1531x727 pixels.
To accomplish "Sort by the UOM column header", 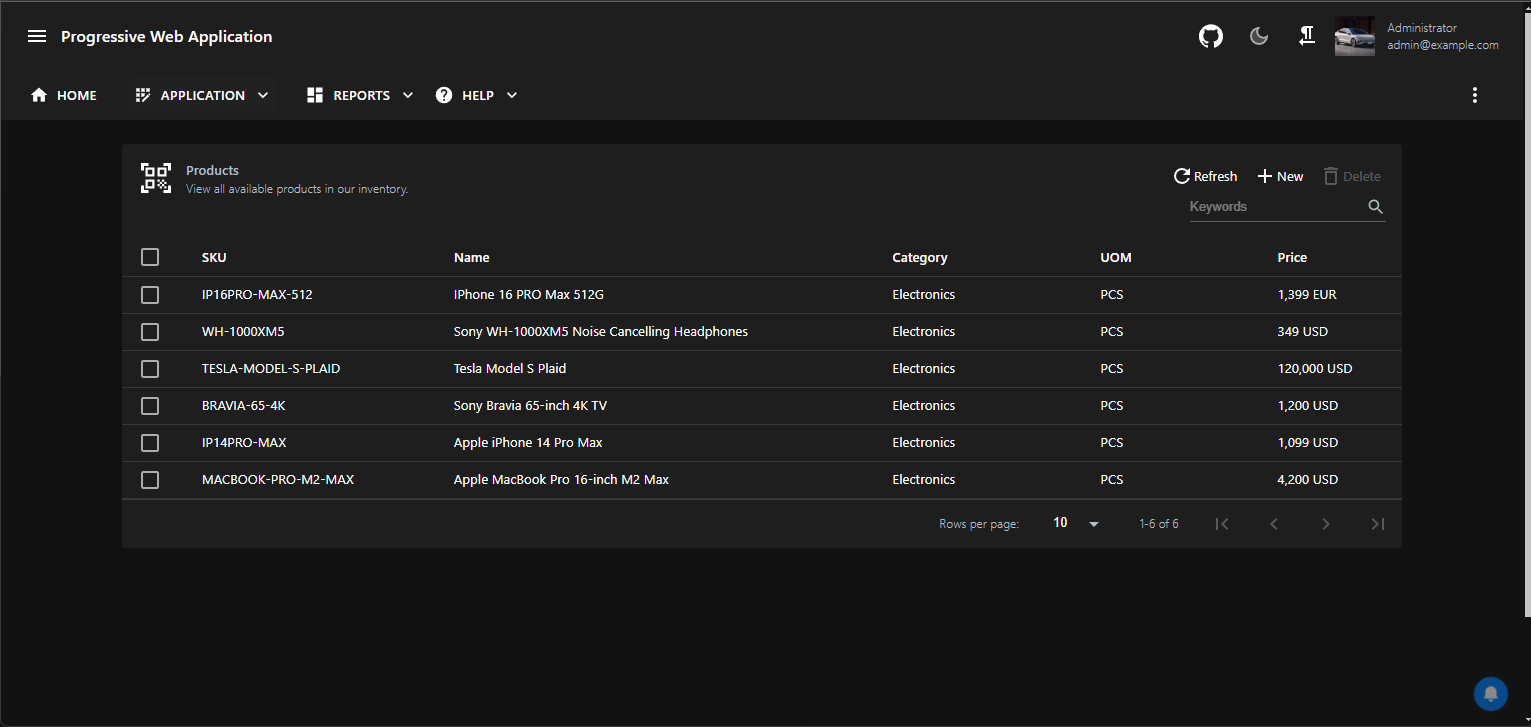I will [1116, 257].
